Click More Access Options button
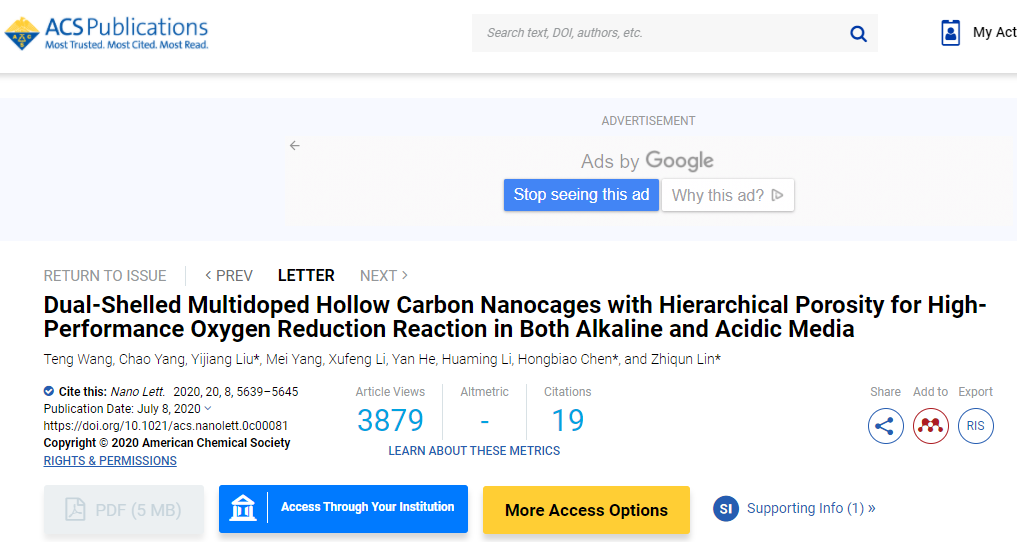Screen dimensions: 1017x542 (x=586, y=510)
